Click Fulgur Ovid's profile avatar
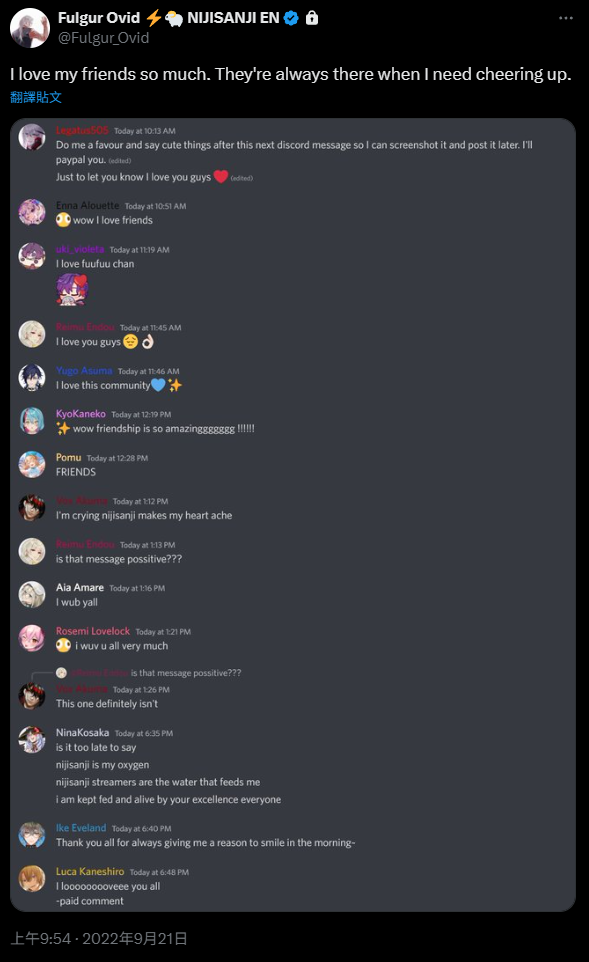589x962 pixels. click(30, 28)
